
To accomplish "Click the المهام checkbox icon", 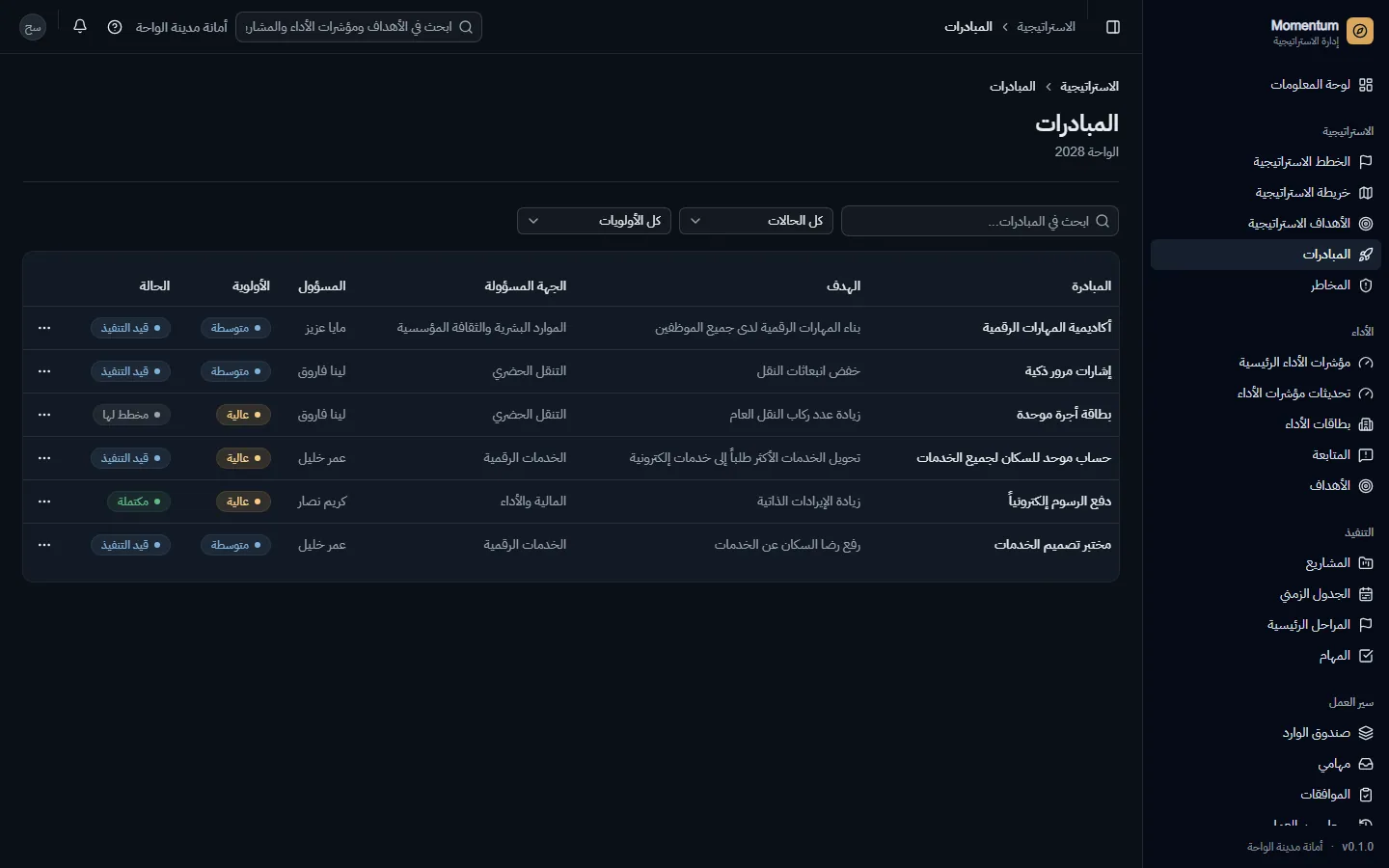I will click(x=1366, y=656).
